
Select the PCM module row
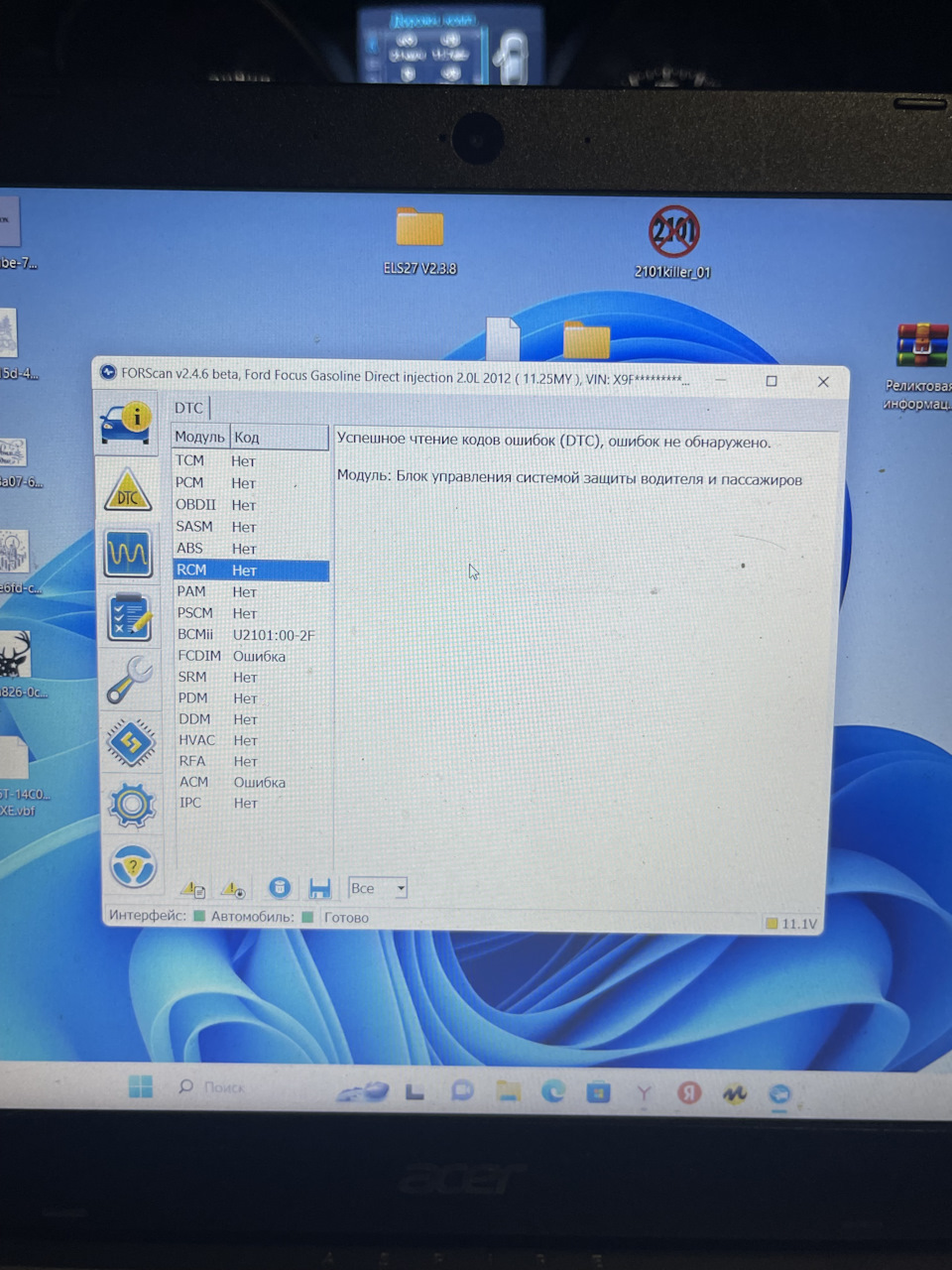point(250,482)
